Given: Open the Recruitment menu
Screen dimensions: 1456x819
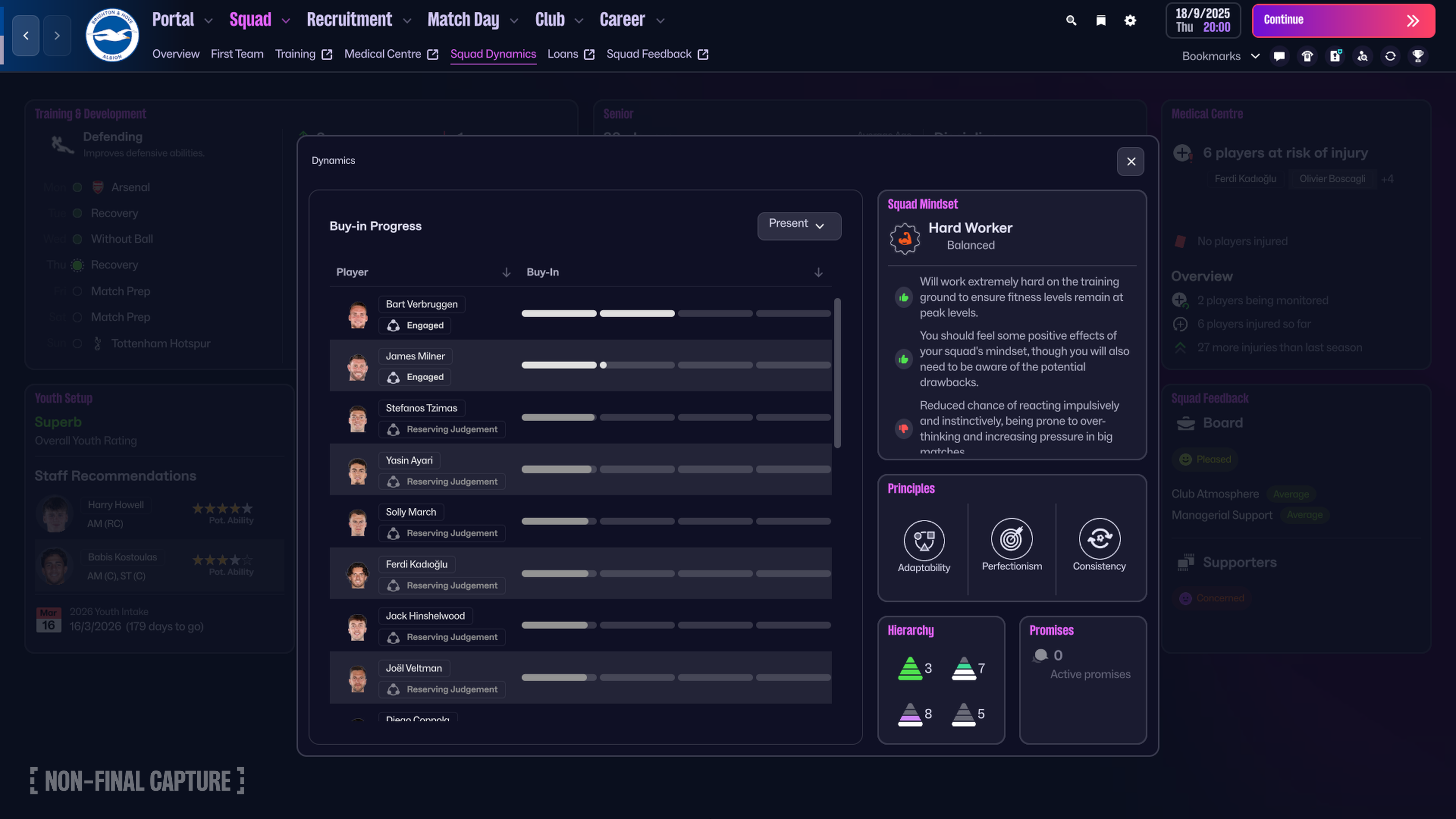Looking at the screenshot, I should point(349,19).
